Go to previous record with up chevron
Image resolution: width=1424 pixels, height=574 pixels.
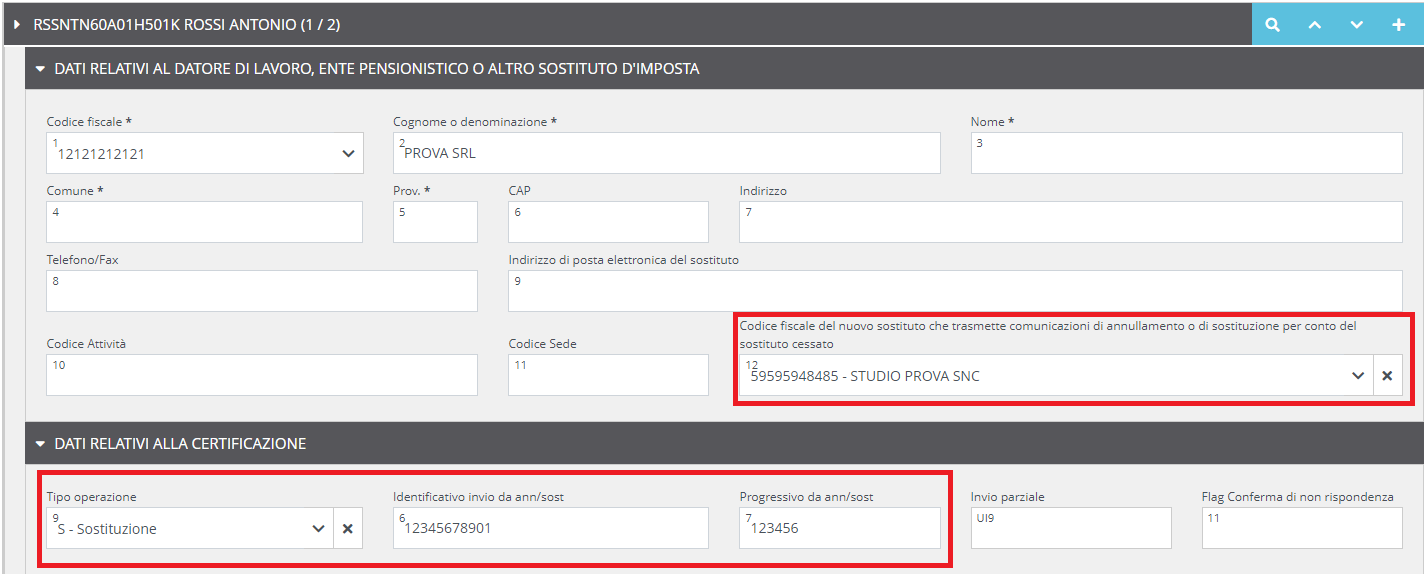(x=1315, y=25)
